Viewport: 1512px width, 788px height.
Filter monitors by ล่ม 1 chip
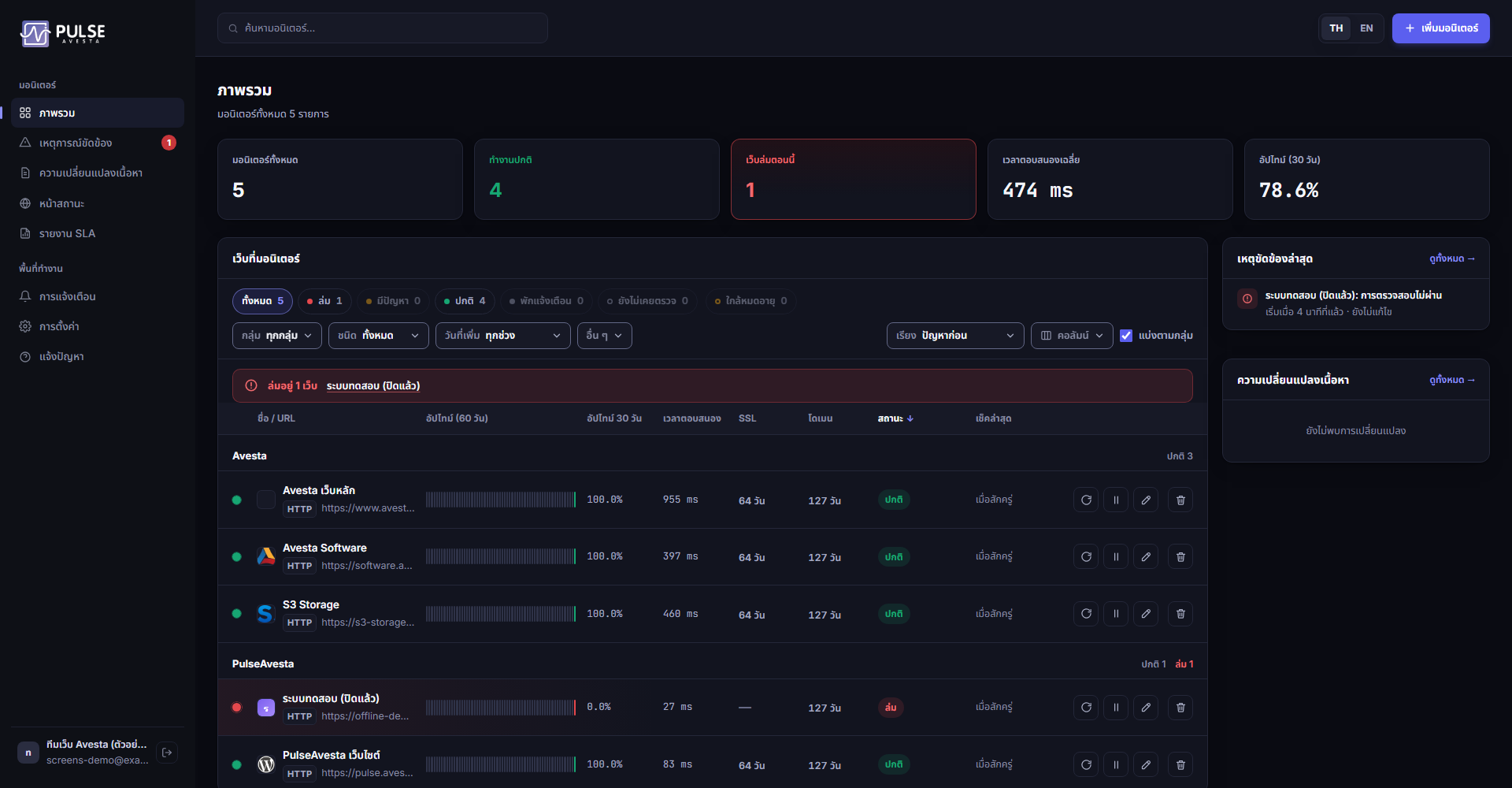tap(324, 301)
